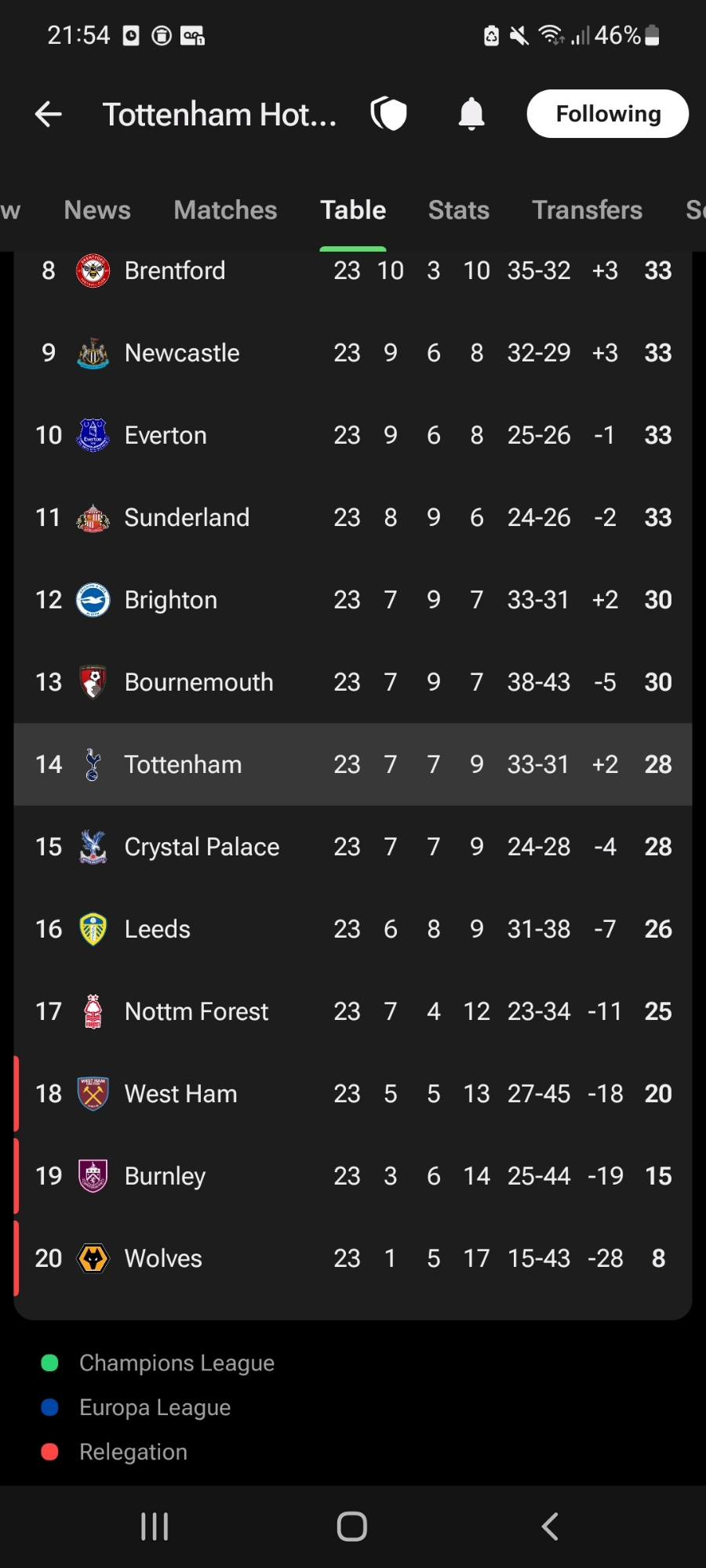Select the highlighted Tottenham row
This screenshot has width=706, height=1568.
[353, 764]
